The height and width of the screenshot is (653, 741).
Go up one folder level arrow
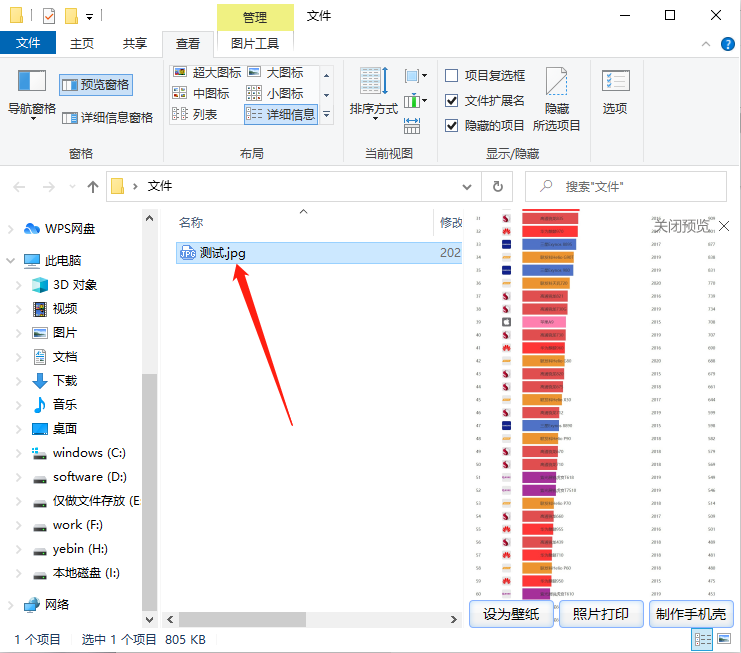tap(93, 187)
